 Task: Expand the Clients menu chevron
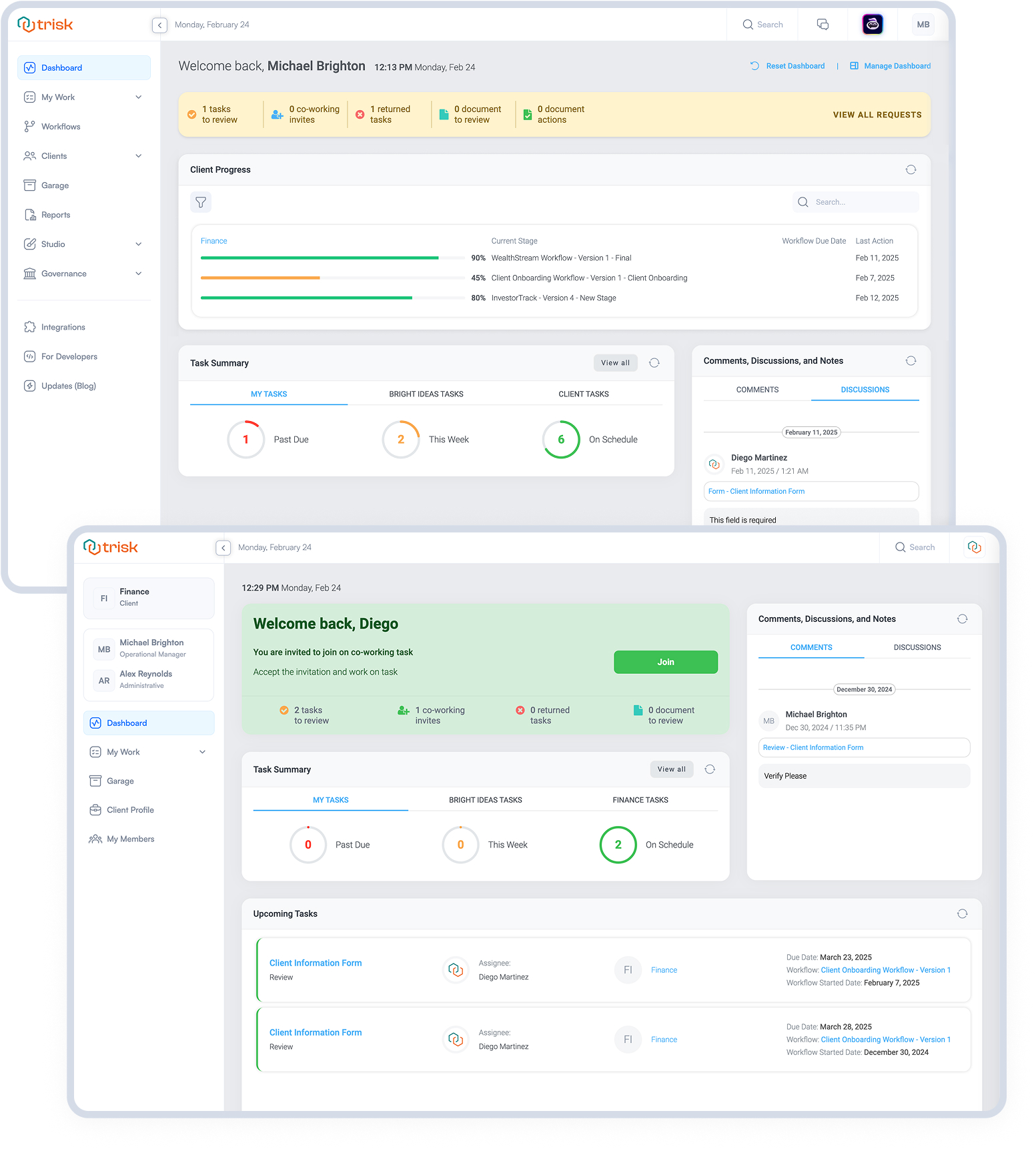coord(139,156)
